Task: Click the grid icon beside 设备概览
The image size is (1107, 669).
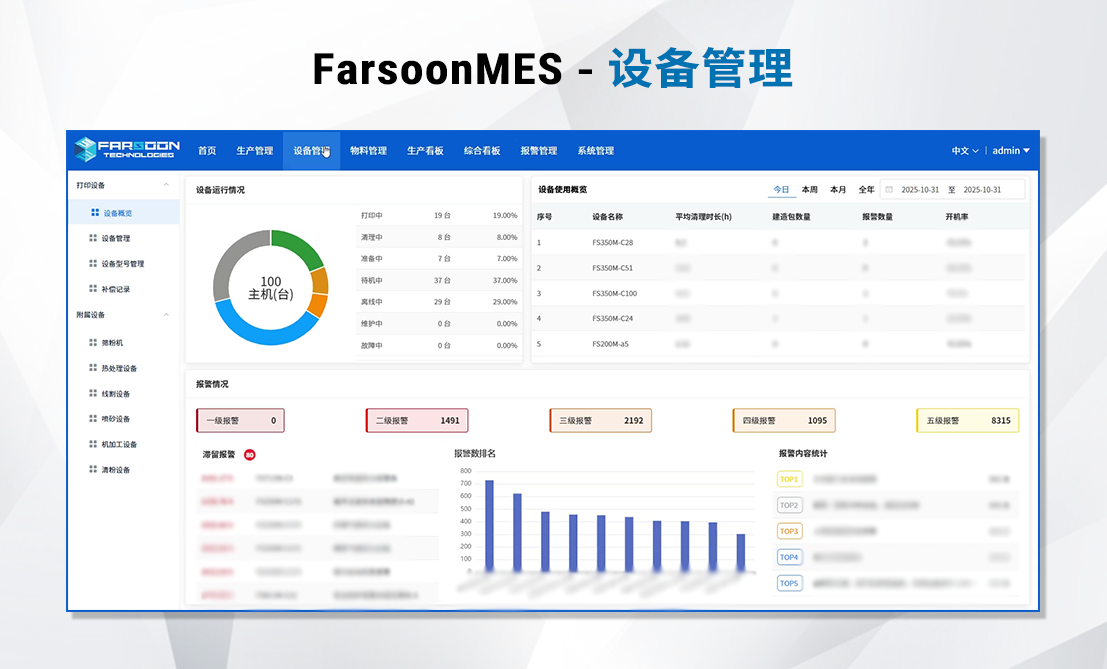Action: (x=95, y=213)
